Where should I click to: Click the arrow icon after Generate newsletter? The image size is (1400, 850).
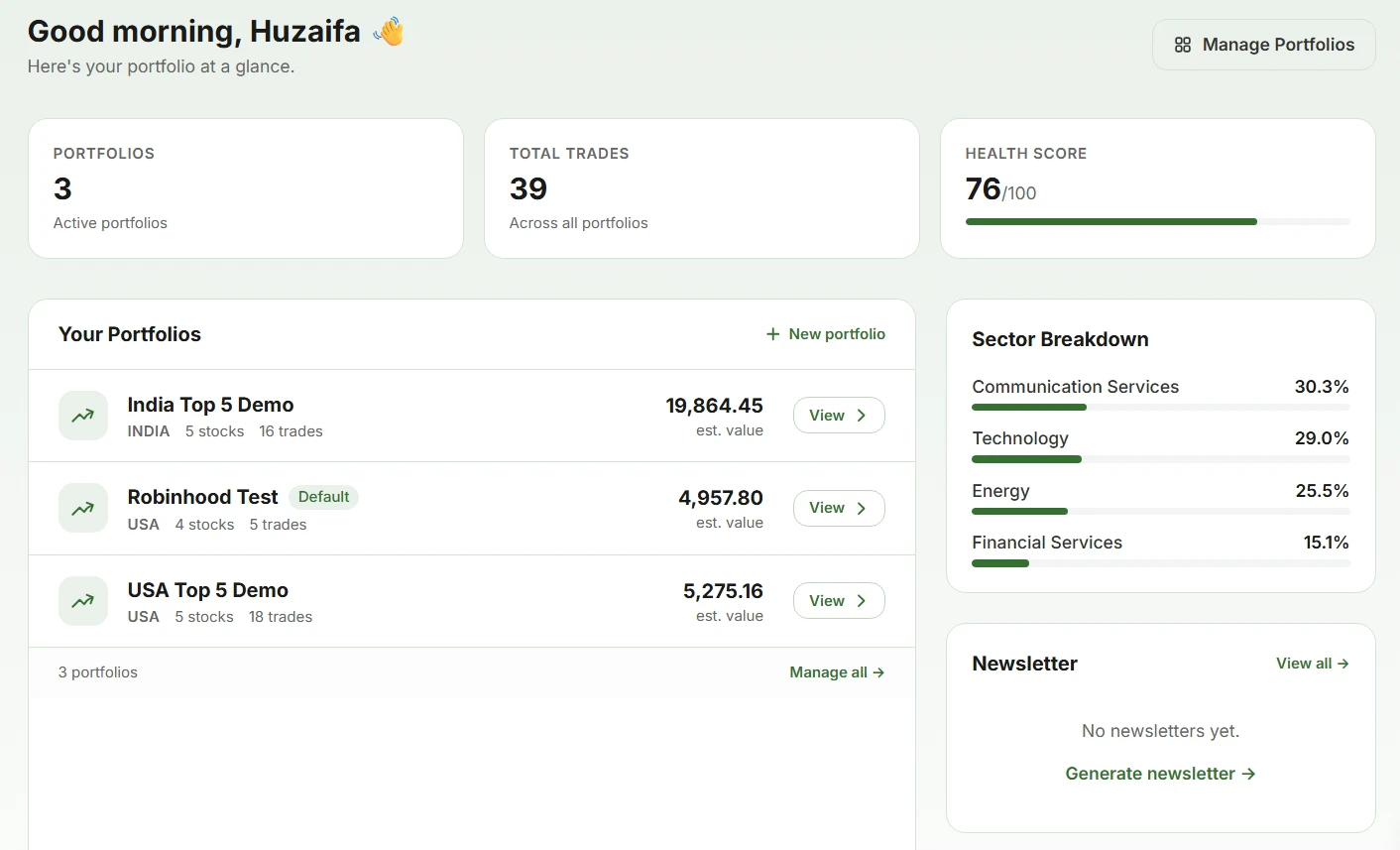[x=1248, y=774]
